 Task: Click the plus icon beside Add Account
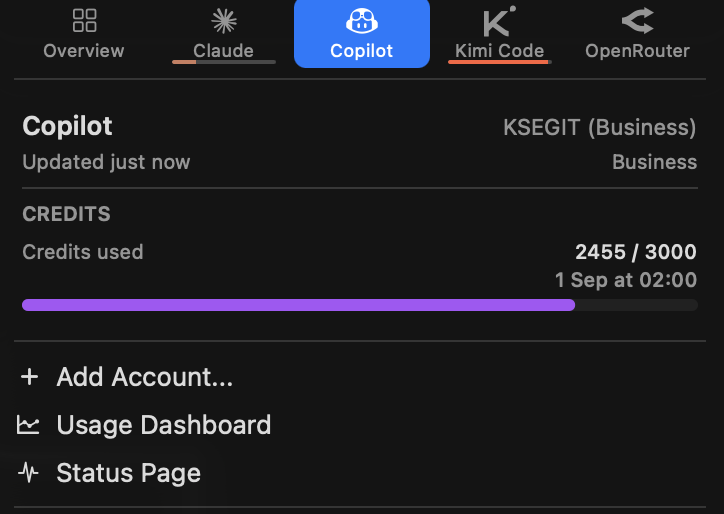pos(30,377)
